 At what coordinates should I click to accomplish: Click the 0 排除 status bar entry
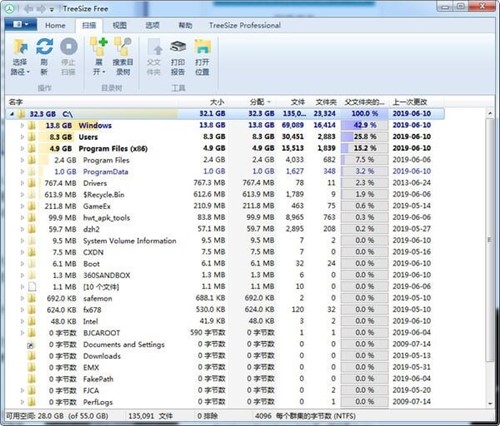pyautogui.click(x=207, y=416)
